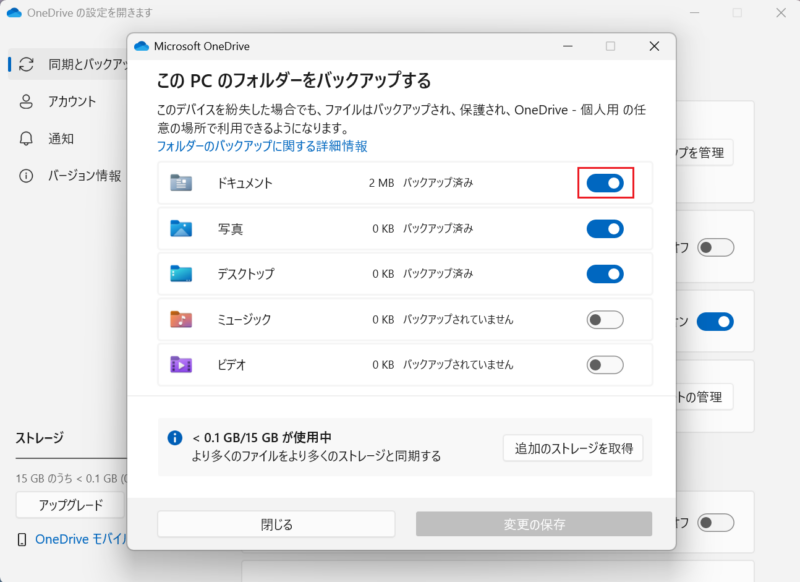
Task: Click the sync arrows icon in the sidebar
Action: coord(27,64)
